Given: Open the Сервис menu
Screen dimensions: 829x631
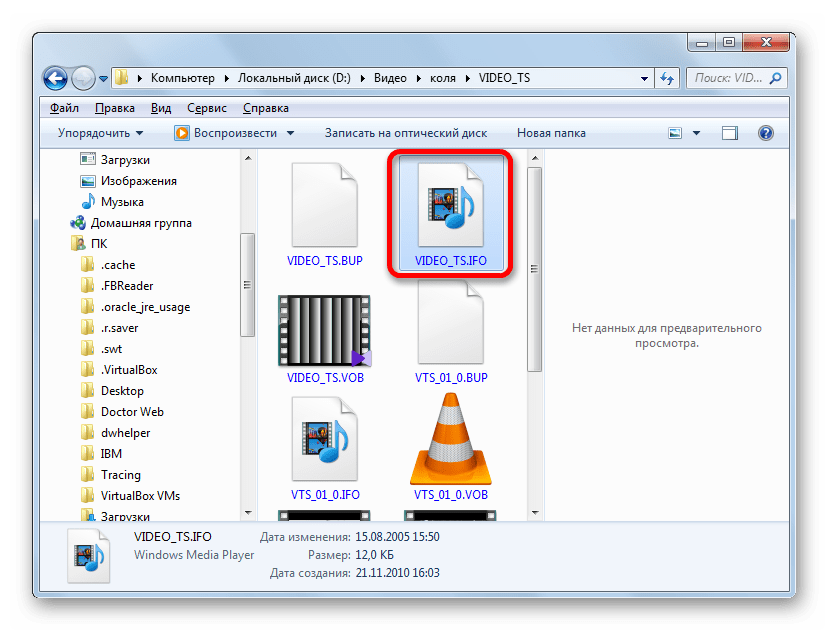Looking at the screenshot, I should [x=206, y=107].
